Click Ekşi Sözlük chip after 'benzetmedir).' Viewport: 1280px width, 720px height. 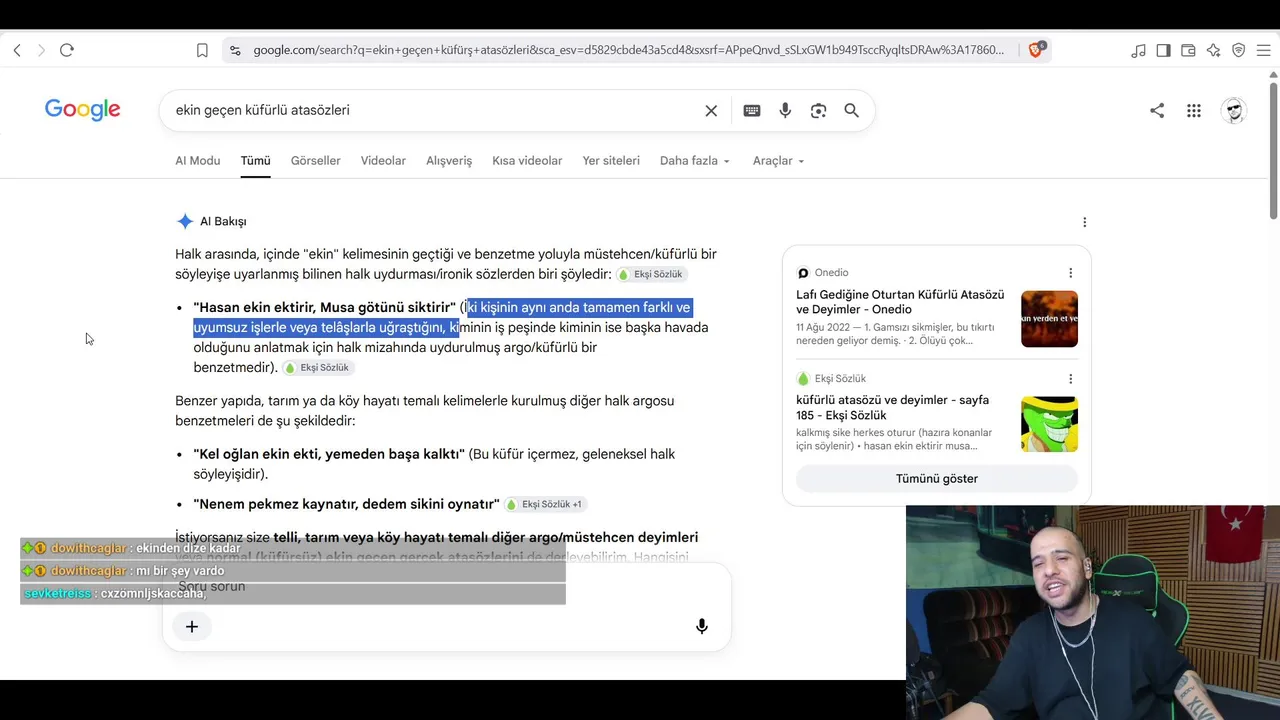click(x=318, y=368)
